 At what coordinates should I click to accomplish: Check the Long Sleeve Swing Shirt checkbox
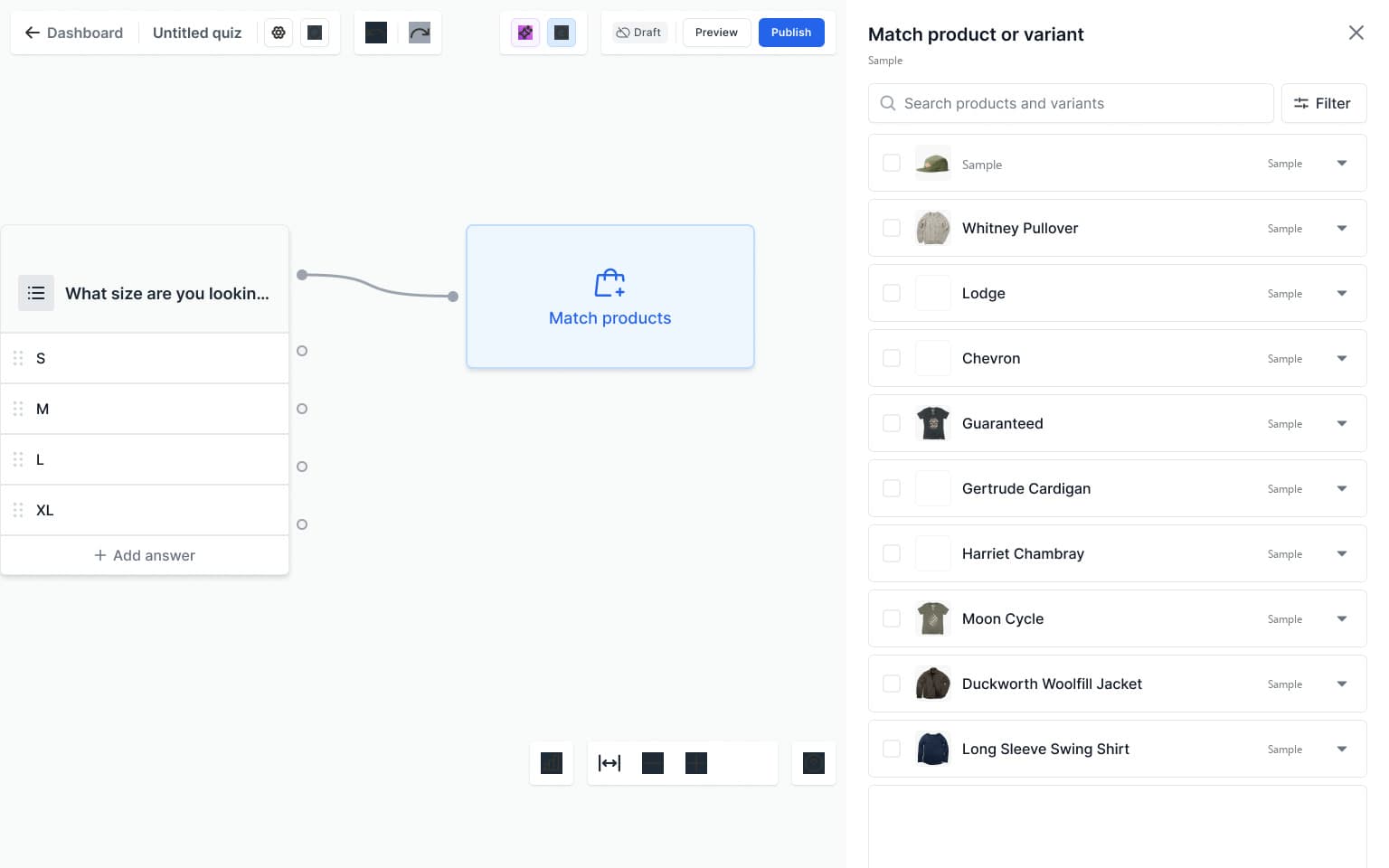[892, 749]
